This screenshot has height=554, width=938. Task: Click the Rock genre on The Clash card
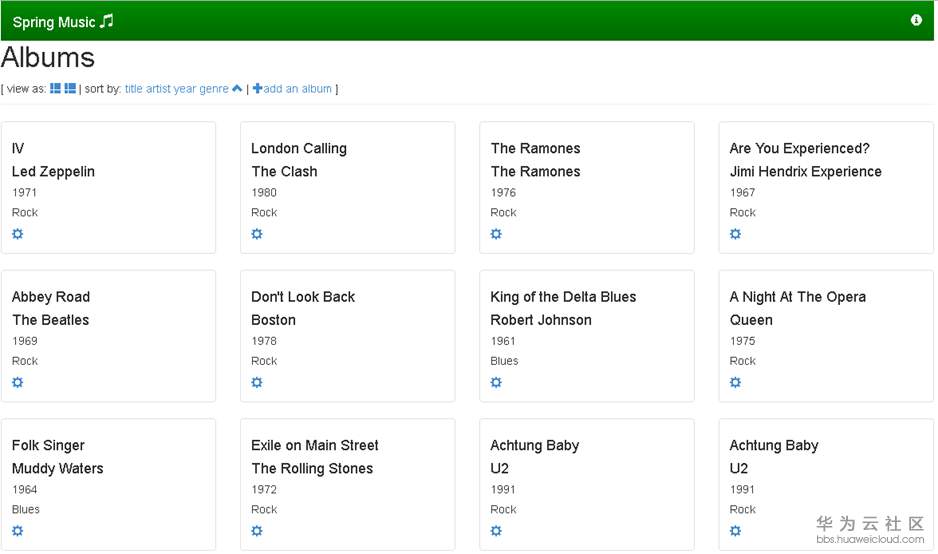pyautogui.click(x=264, y=212)
